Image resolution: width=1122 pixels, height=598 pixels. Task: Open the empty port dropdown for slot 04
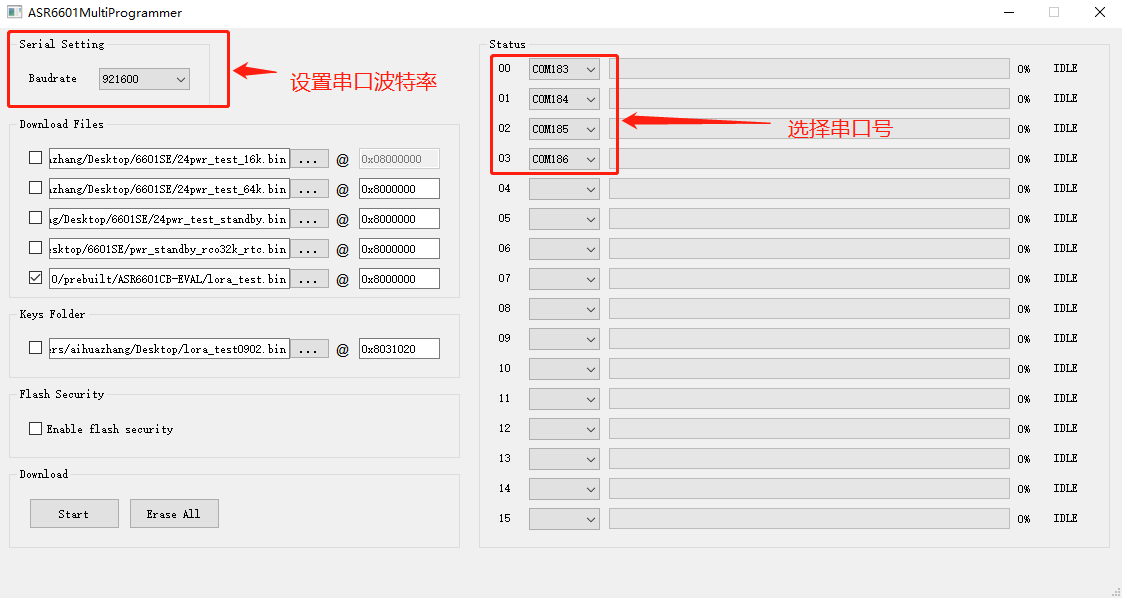point(564,190)
